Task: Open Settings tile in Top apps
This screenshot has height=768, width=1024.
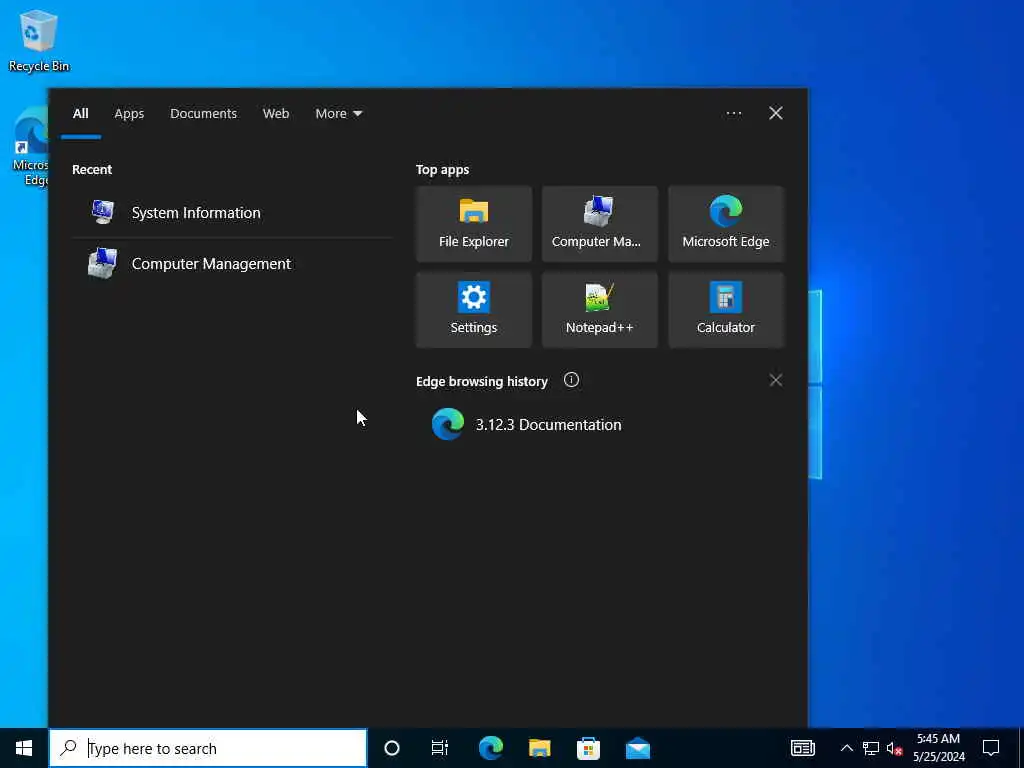Action: (473, 310)
